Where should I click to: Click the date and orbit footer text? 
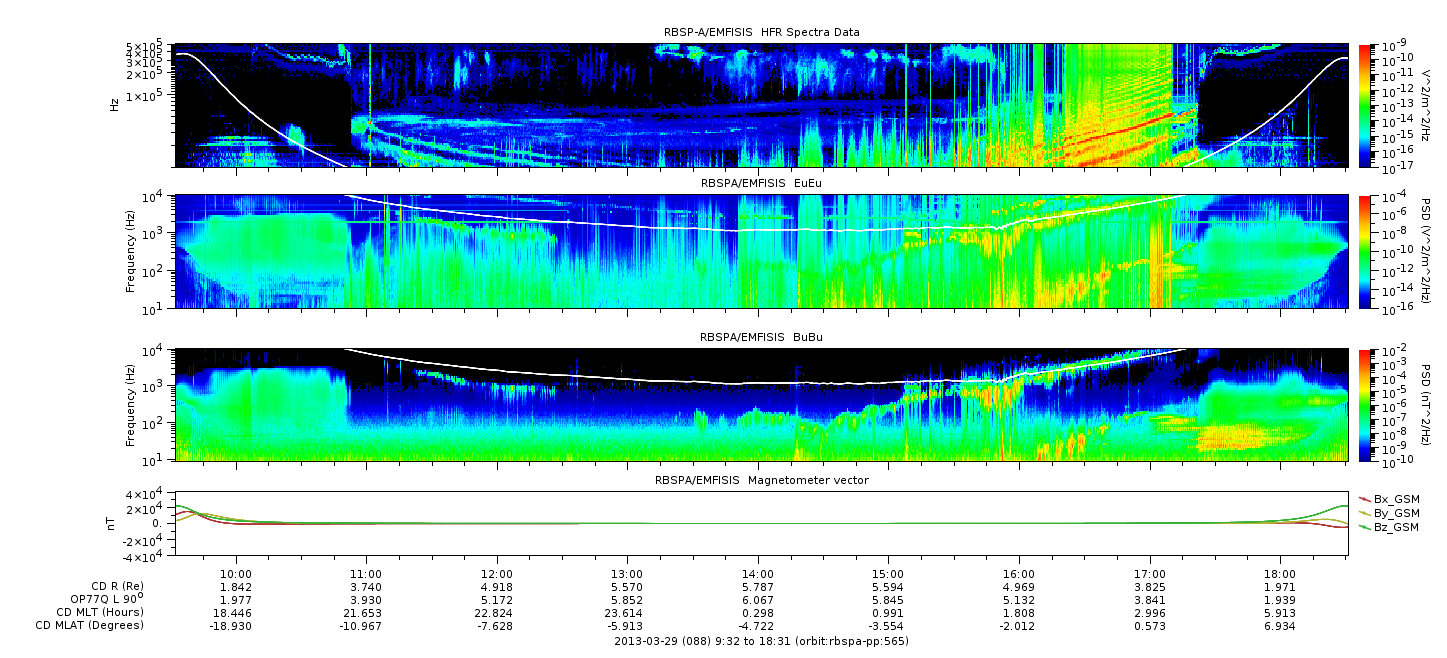tap(761, 641)
